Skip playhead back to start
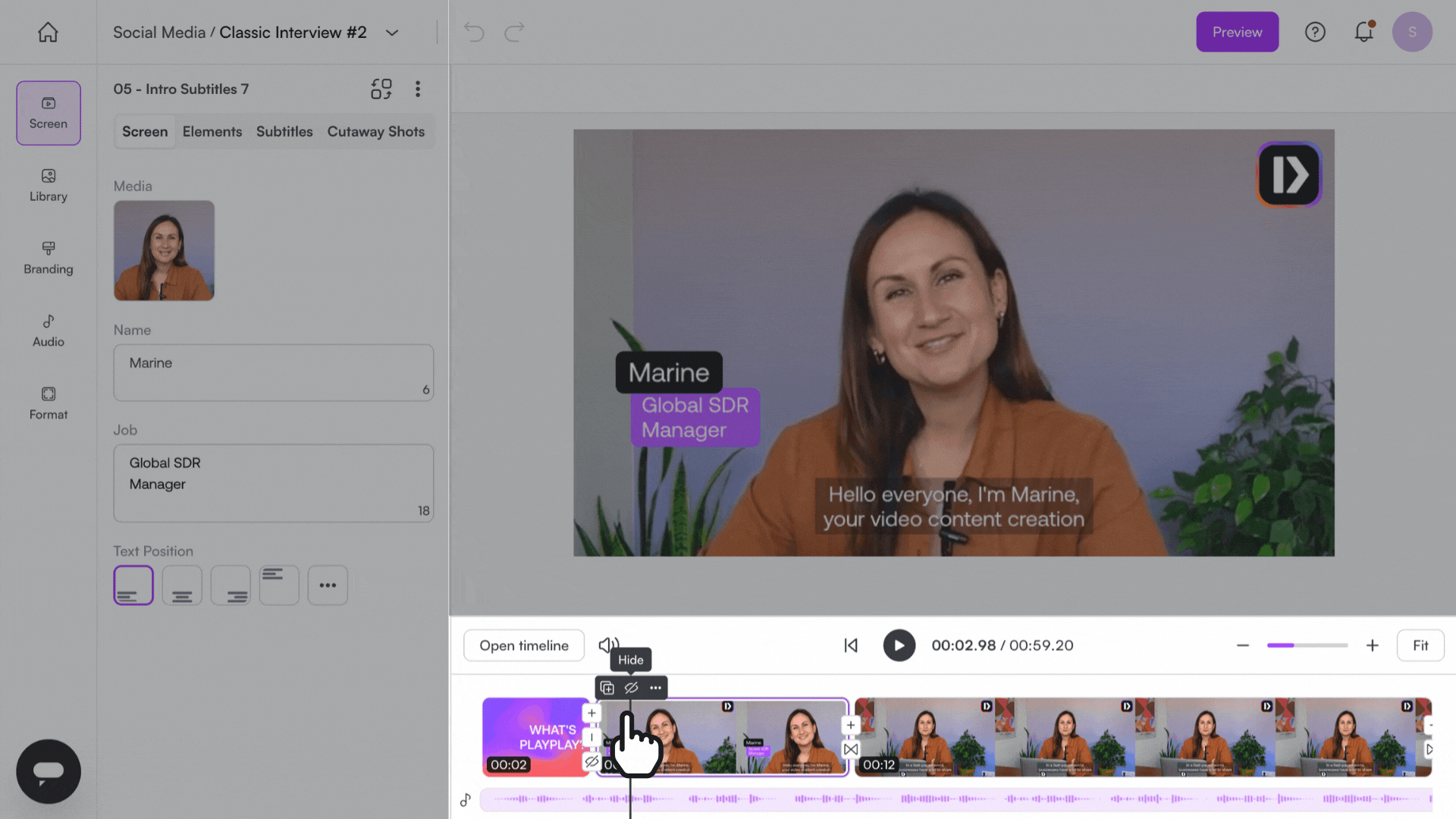 [x=851, y=645]
